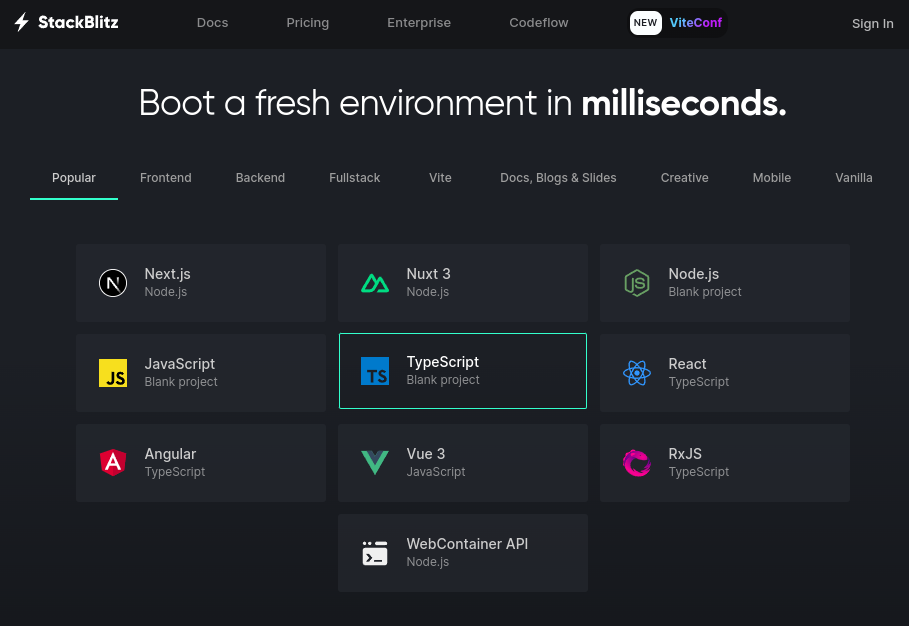Click the StackBlitz lightning bolt logo icon
The image size is (909, 626).
tap(21, 22)
